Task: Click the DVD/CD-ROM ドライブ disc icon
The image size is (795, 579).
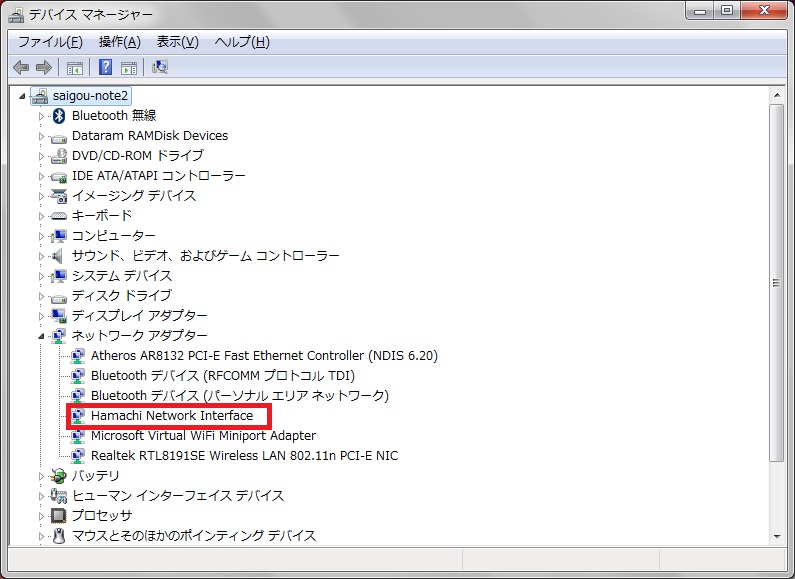Action: pyautogui.click(x=59, y=156)
